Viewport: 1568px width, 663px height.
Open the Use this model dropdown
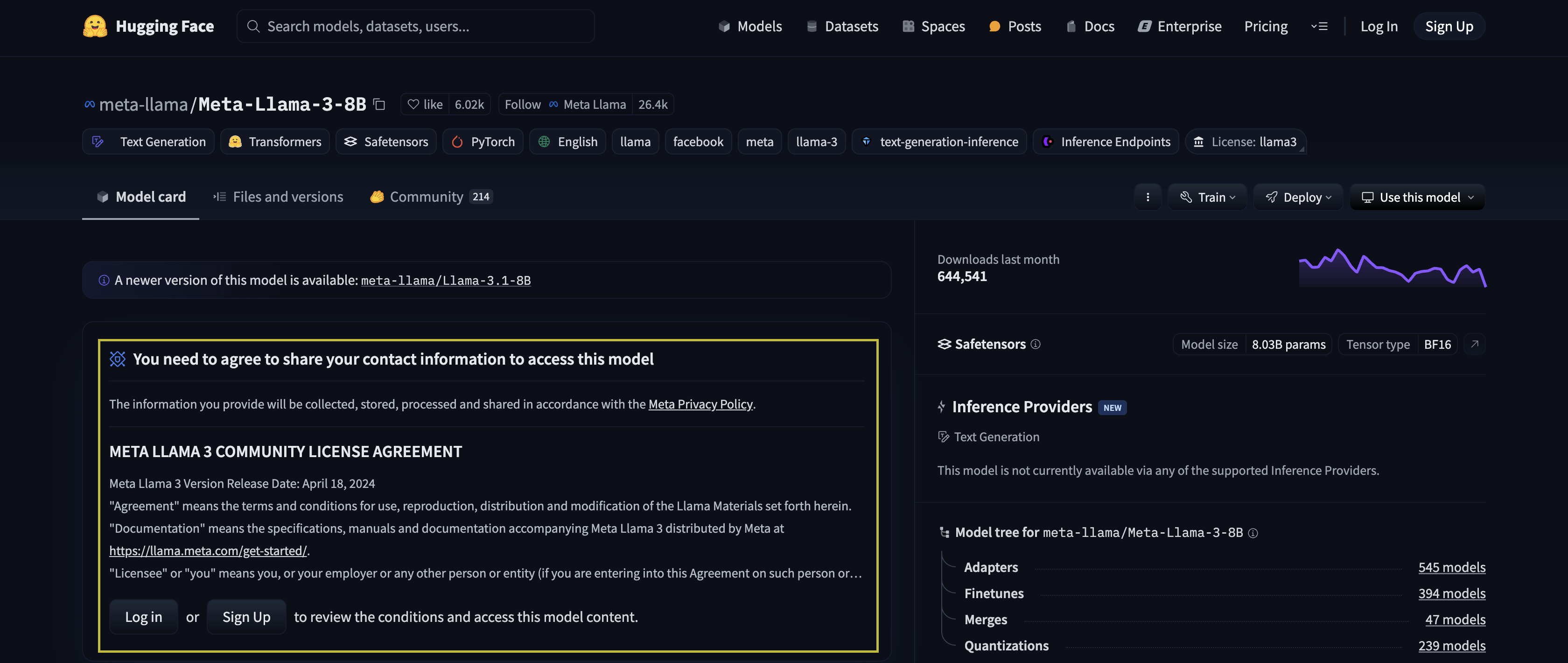click(1417, 197)
